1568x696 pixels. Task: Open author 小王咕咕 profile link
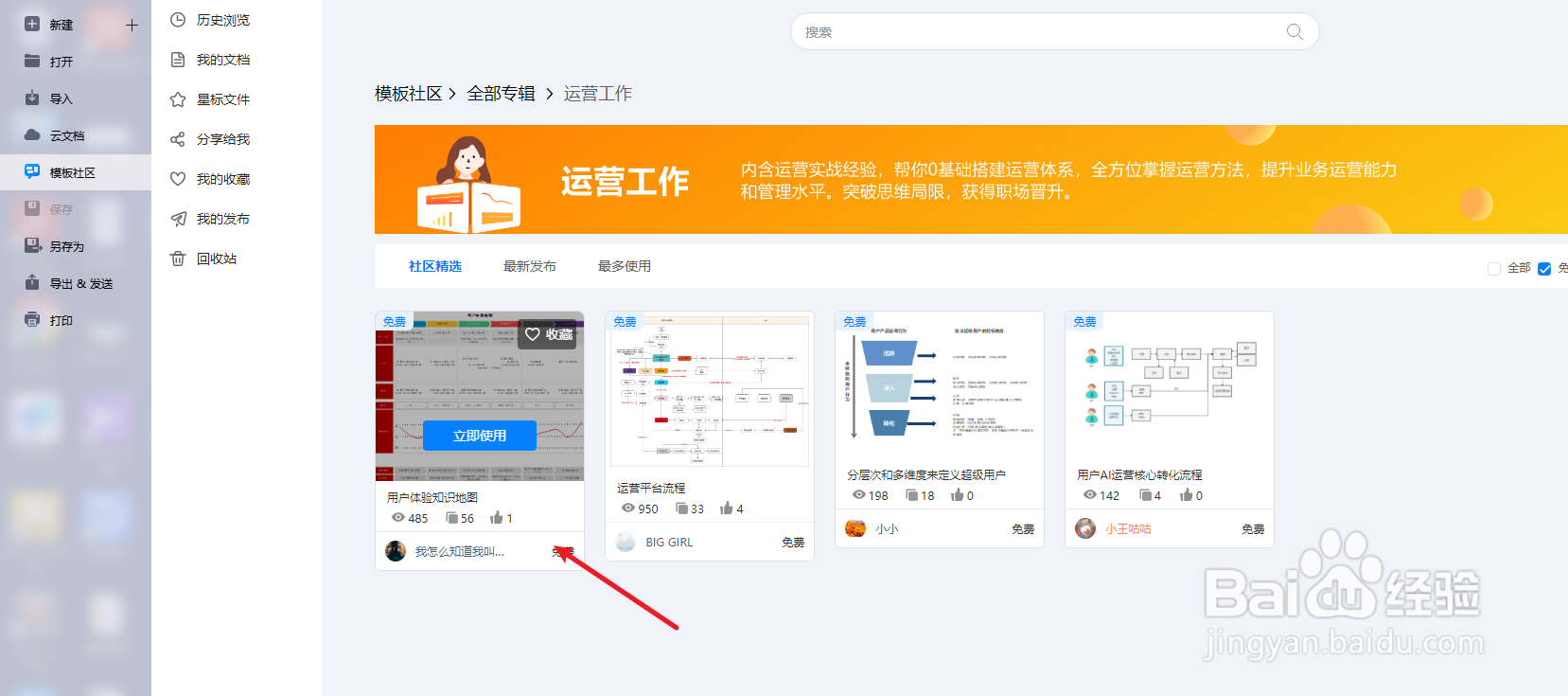[1128, 529]
